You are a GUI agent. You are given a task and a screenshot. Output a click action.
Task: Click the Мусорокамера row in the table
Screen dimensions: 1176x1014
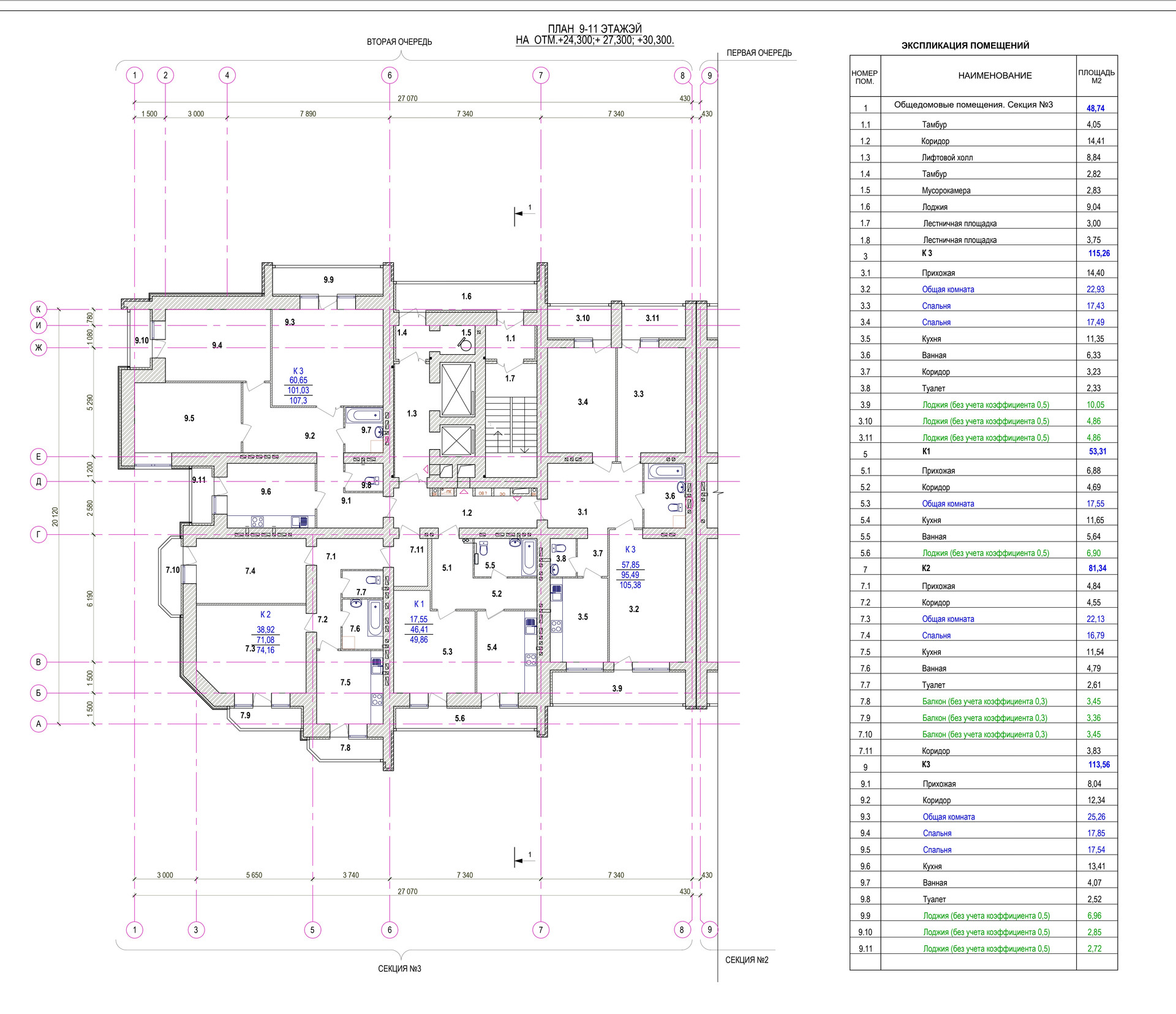click(946, 191)
